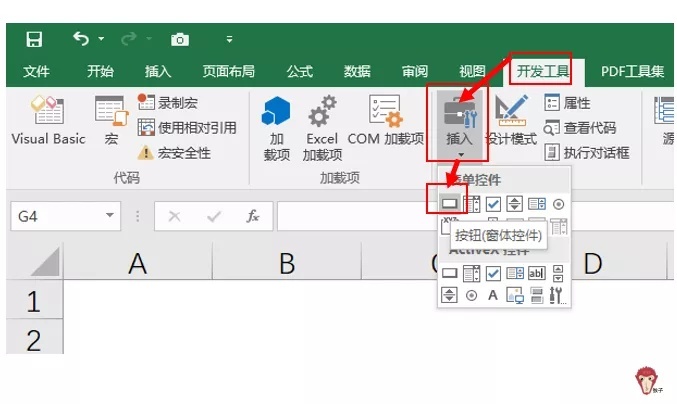The image size is (677, 404).
Task: Click the Name Box showing G4
Action: click(x=66, y=215)
